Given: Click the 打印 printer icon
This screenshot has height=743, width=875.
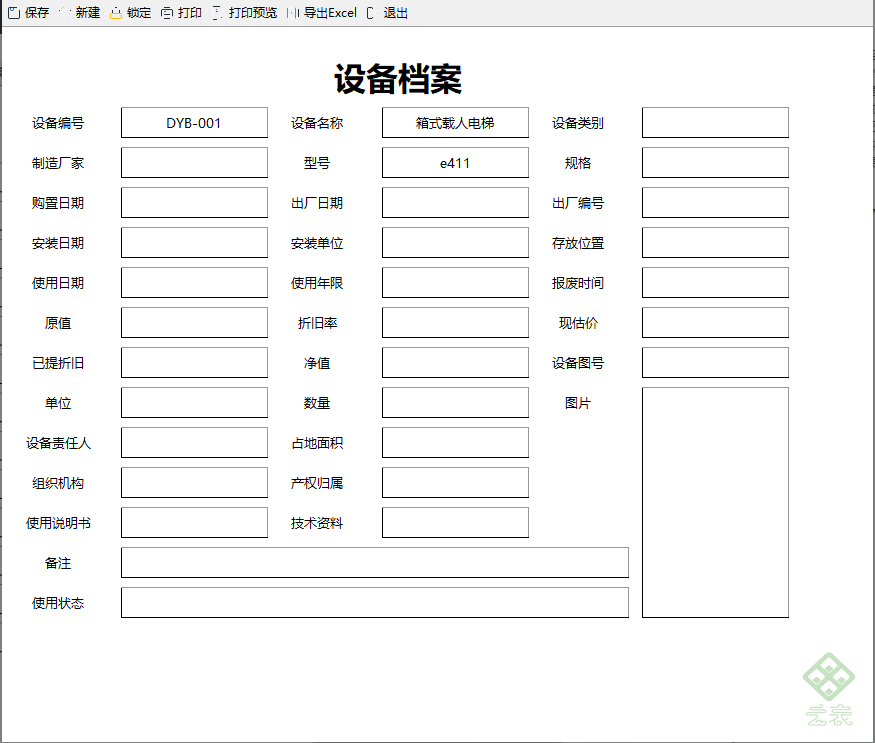Looking at the screenshot, I should (167, 13).
